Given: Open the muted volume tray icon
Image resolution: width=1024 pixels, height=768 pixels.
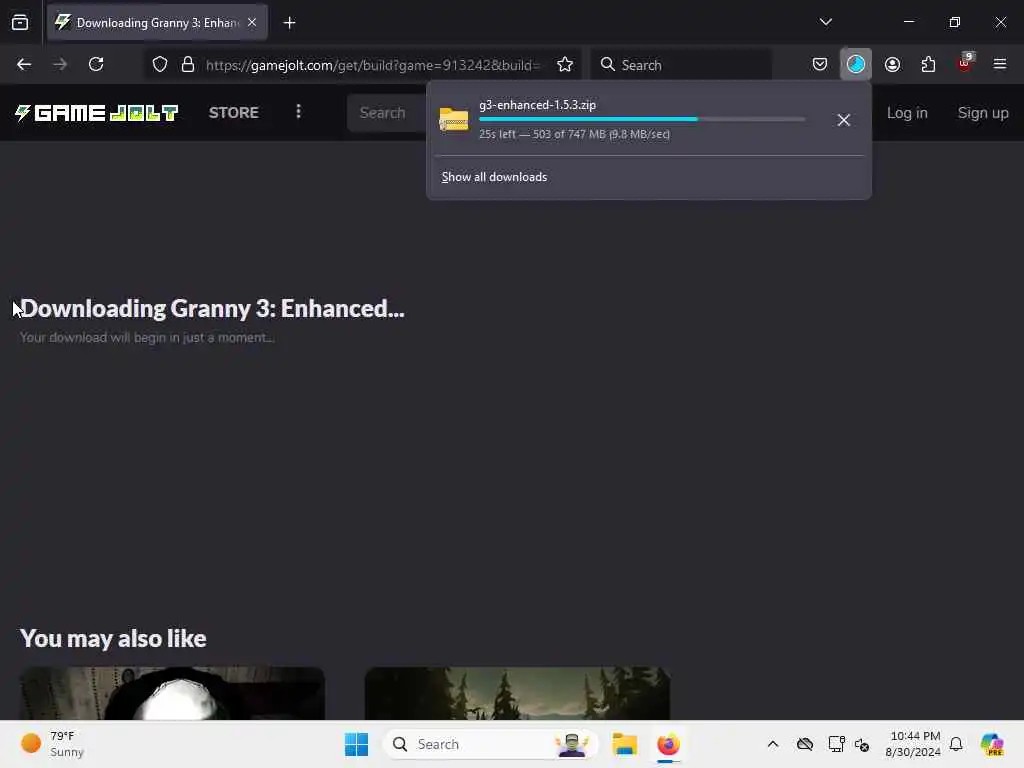Looking at the screenshot, I should 862,744.
